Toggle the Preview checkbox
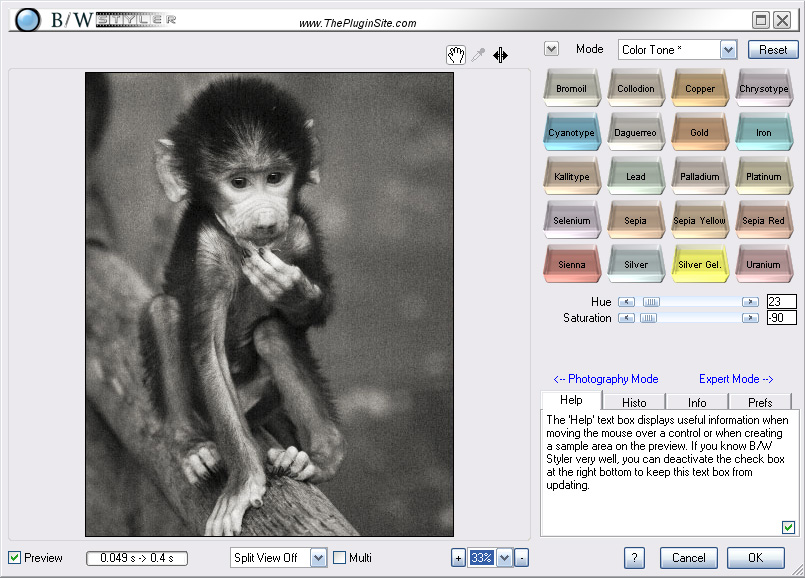This screenshot has width=805, height=578. click(x=15, y=557)
